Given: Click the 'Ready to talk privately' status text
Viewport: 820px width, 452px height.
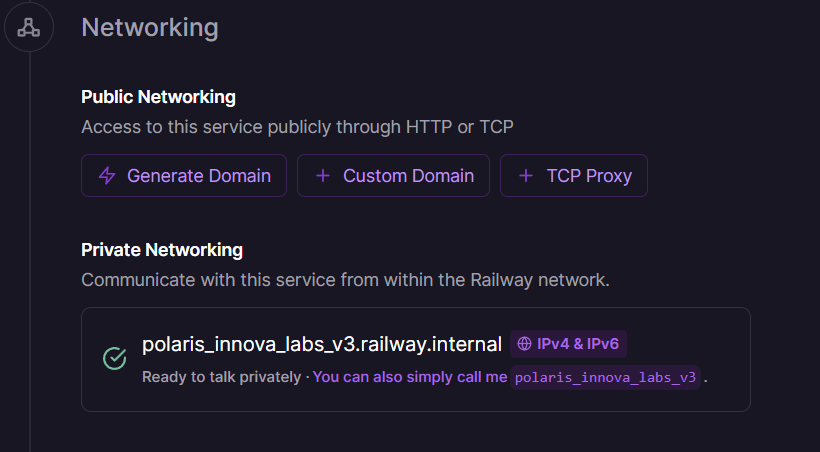Looking at the screenshot, I should point(221,377).
